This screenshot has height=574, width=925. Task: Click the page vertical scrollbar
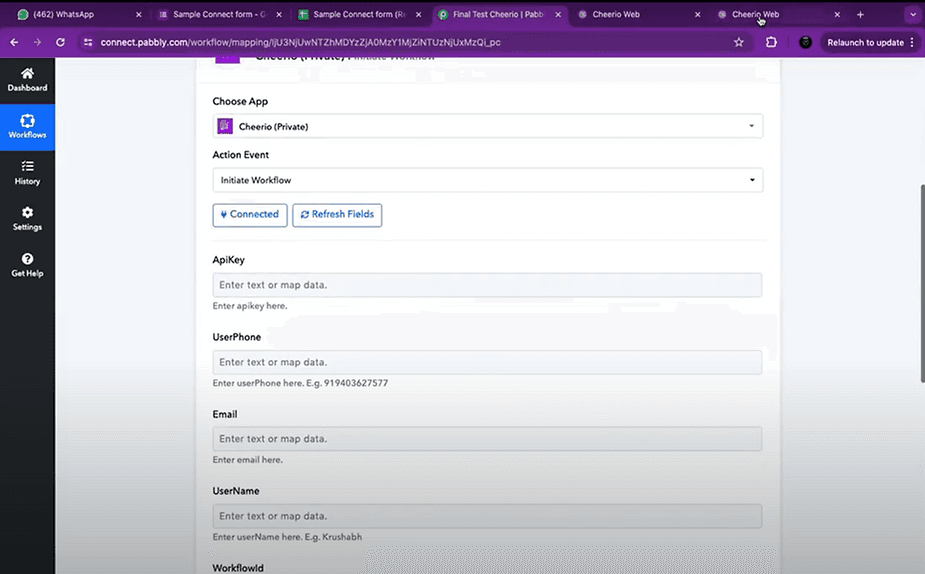[x=922, y=283]
